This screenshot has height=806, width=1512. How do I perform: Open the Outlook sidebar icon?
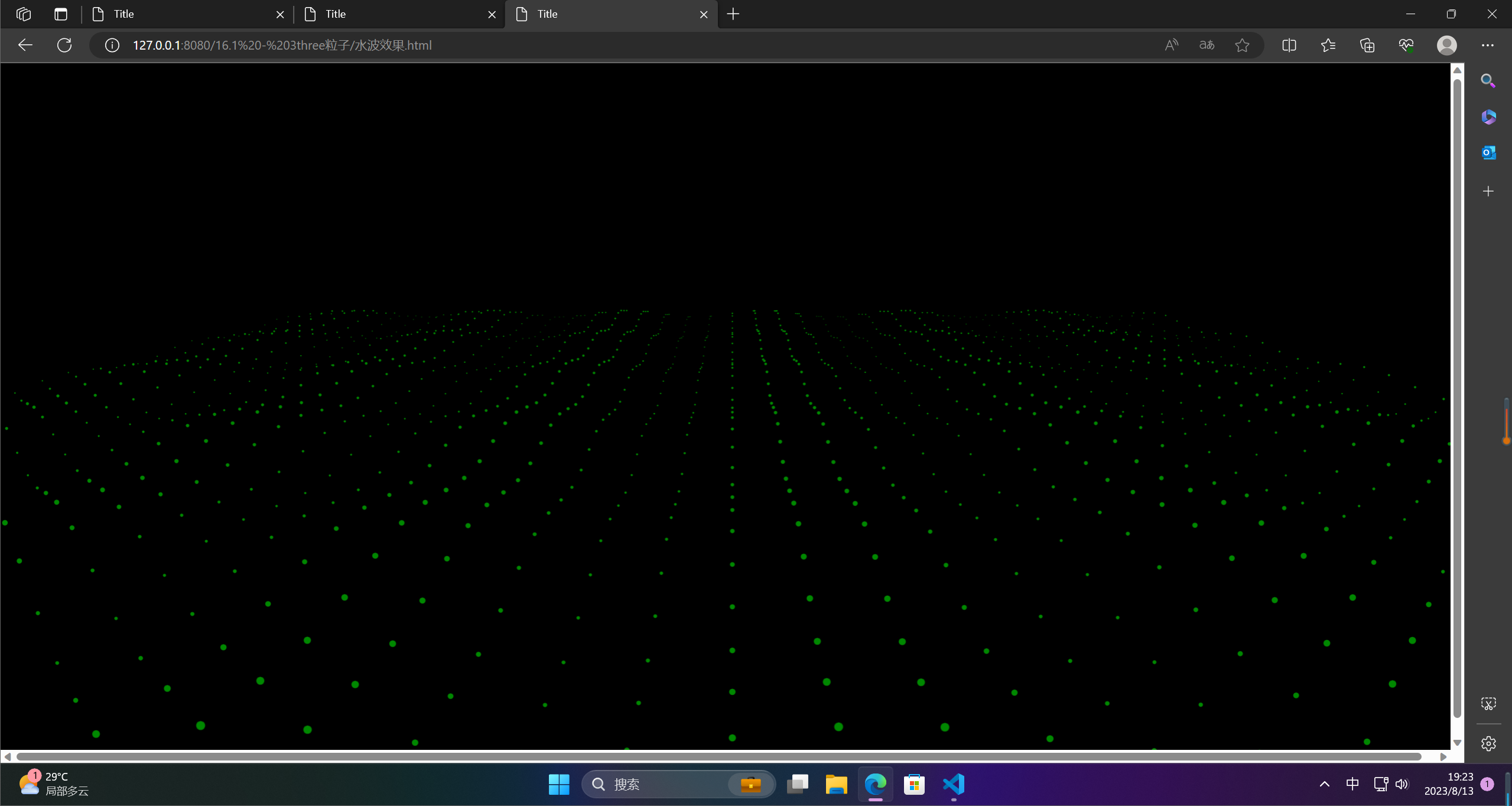click(1488, 153)
